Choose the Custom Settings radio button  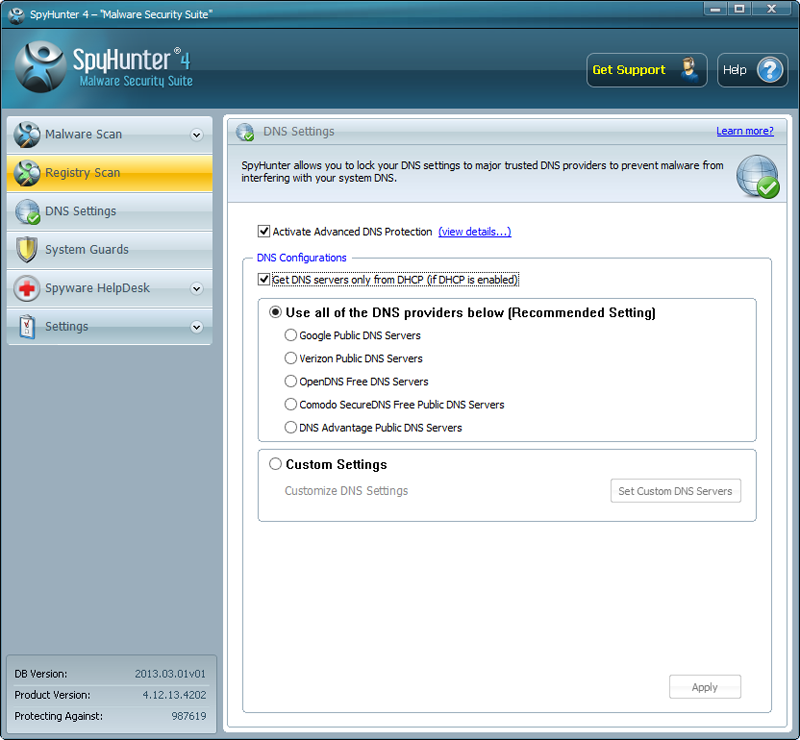(x=275, y=464)
